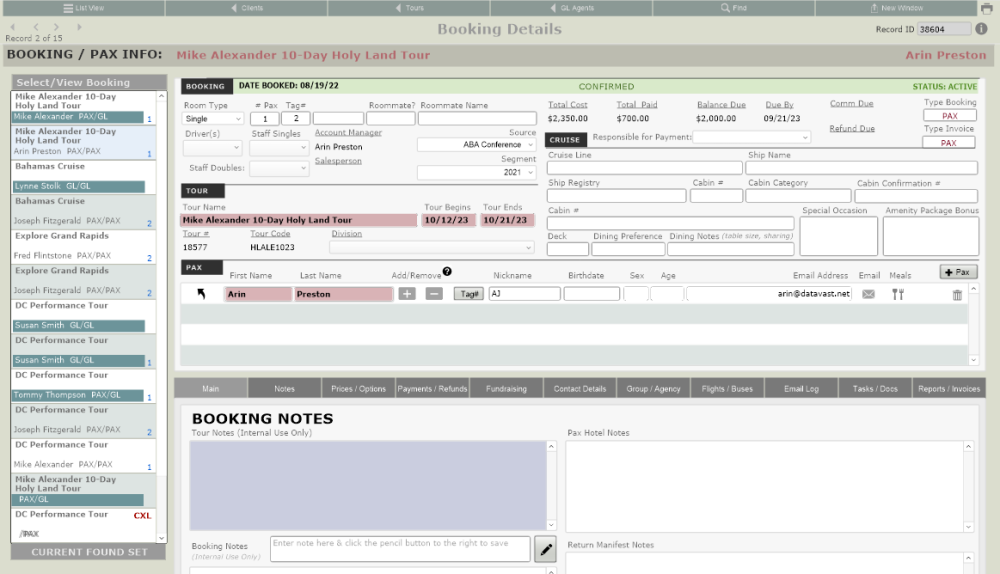Add a passenger with the plus button
The image size is (1000, 574).
tap(407, 293)
